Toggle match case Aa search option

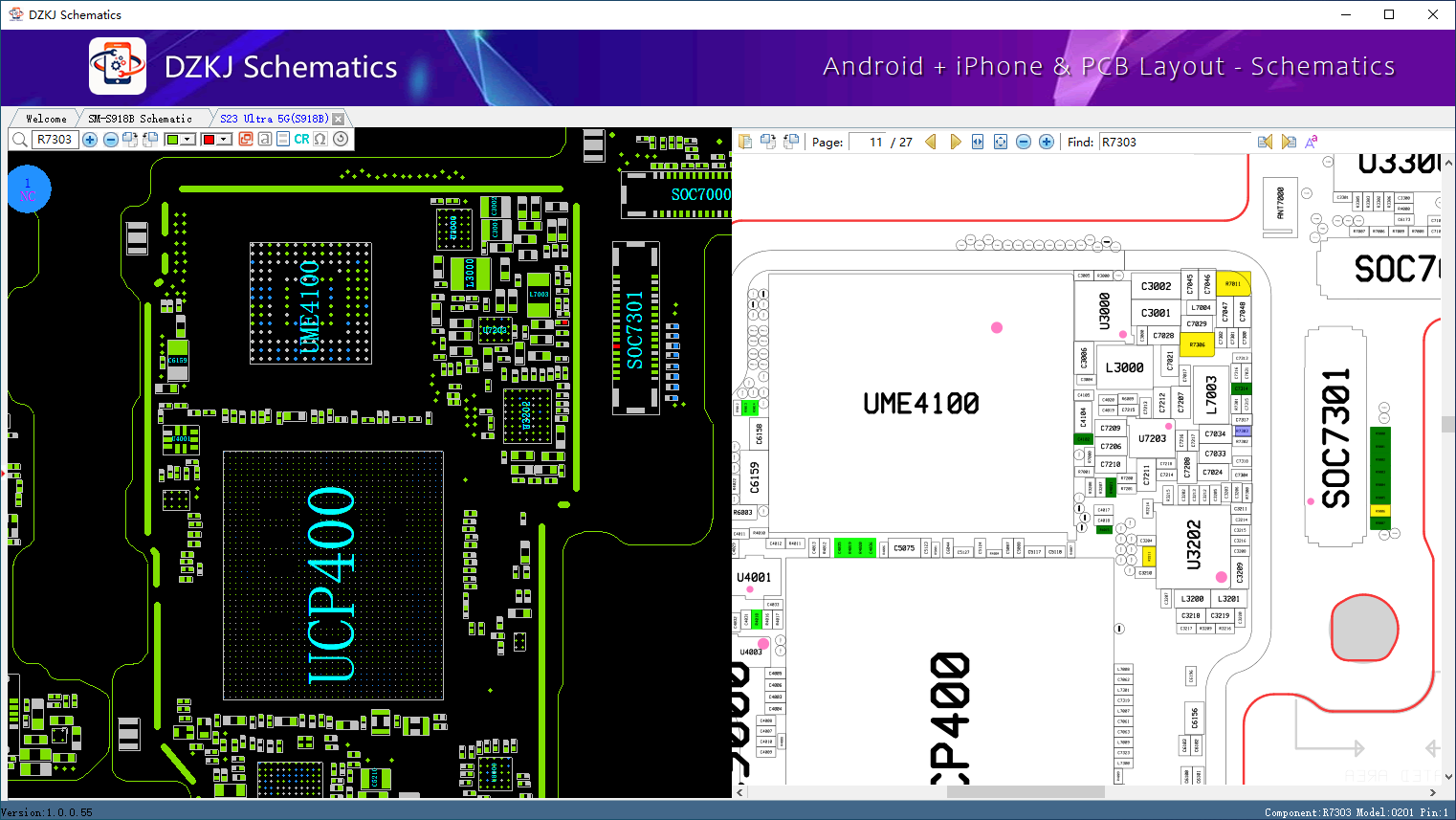(x=1311, y=142)
